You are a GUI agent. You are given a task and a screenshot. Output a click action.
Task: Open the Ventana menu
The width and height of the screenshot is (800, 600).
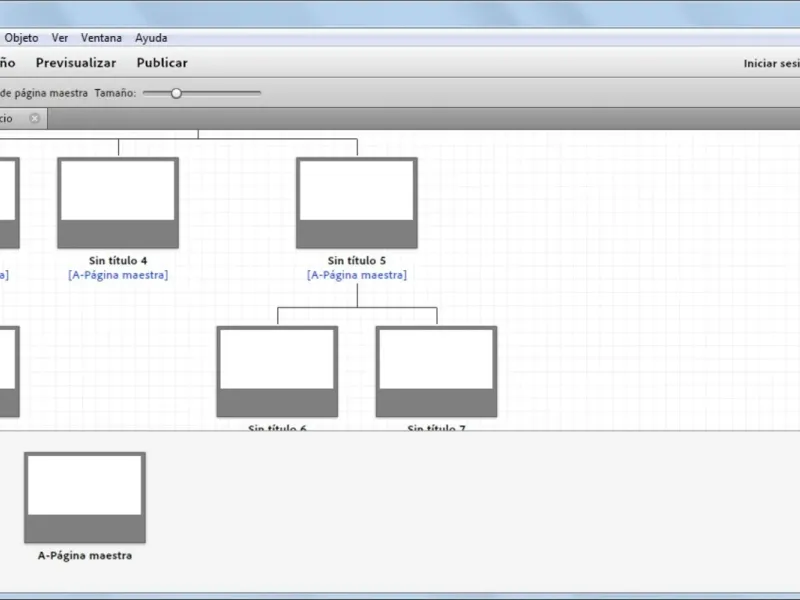tap(102, 38)
